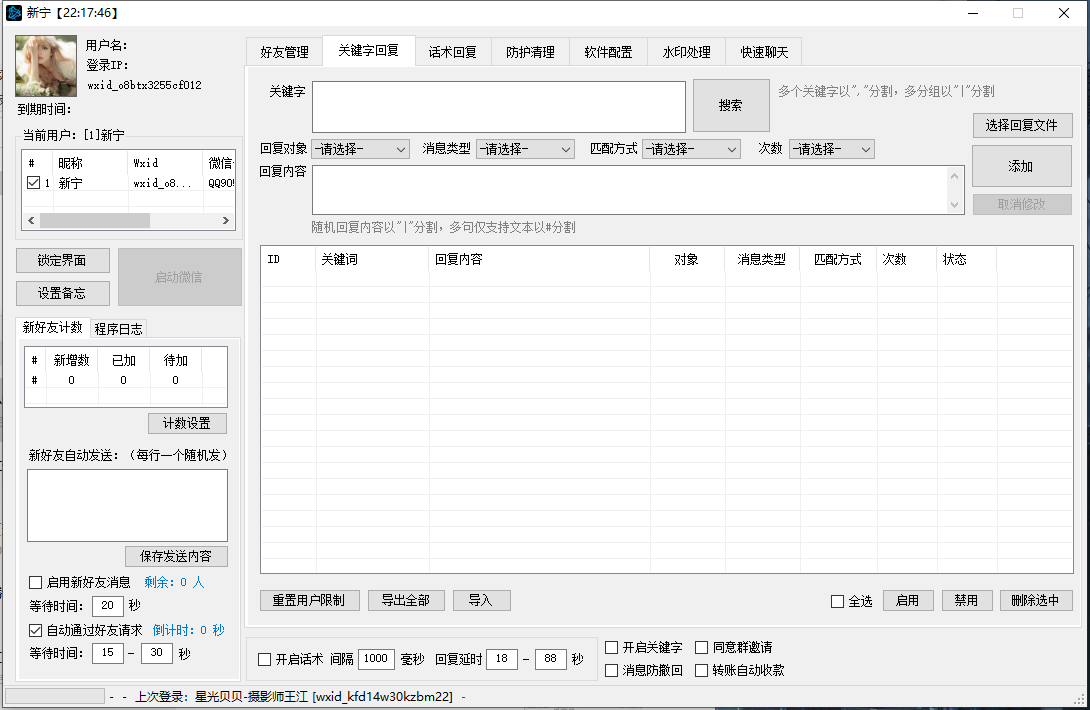Close the 新宁 window
Screen dimensions: 1090x710
1064,13
